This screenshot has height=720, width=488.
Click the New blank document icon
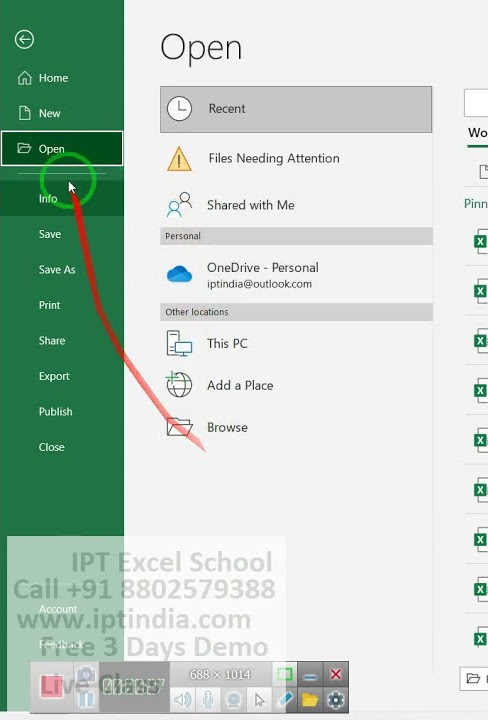[24, 113]
